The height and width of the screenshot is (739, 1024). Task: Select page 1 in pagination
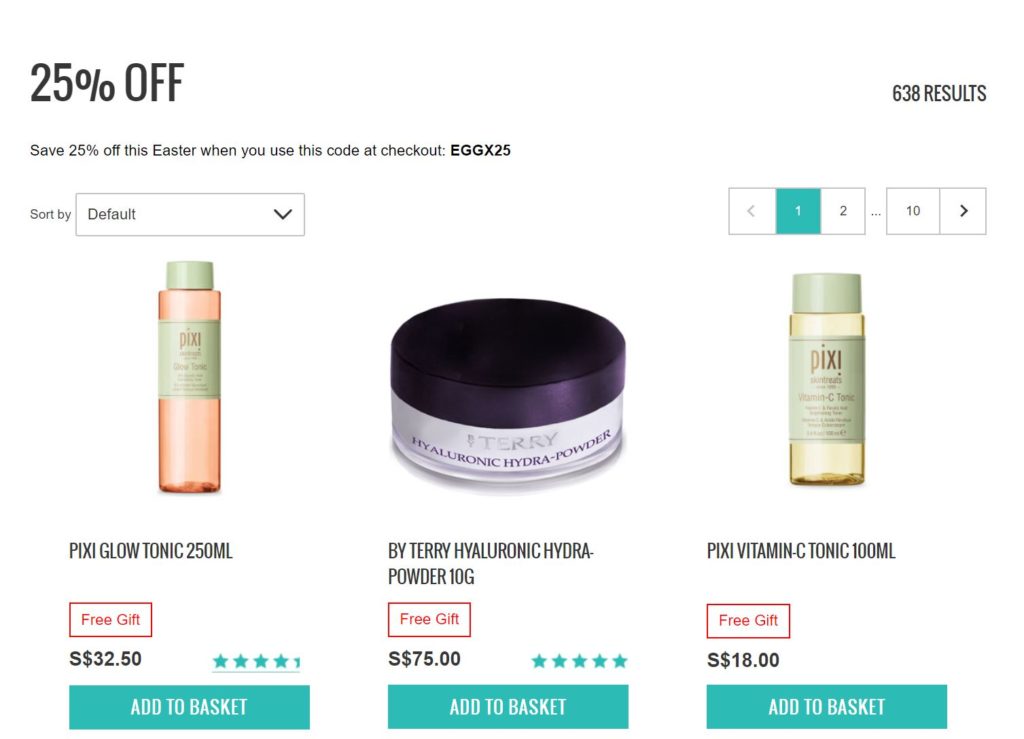click(798, 211)
